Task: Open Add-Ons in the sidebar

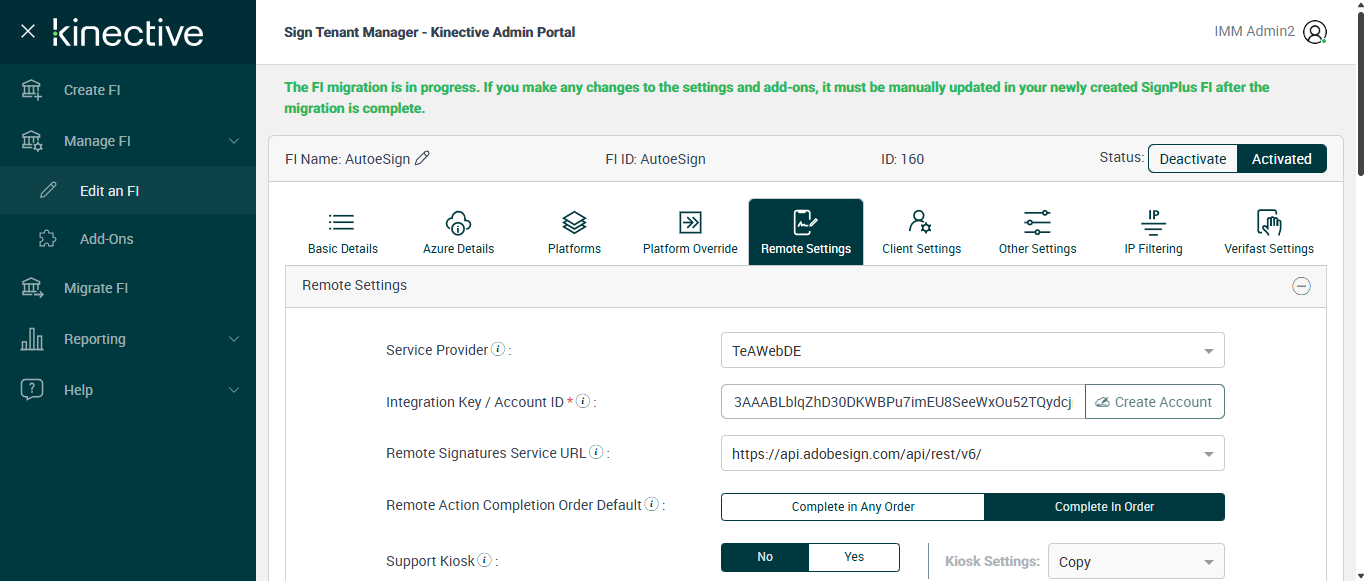Action: pyautogui.click(x=106, y=239)
